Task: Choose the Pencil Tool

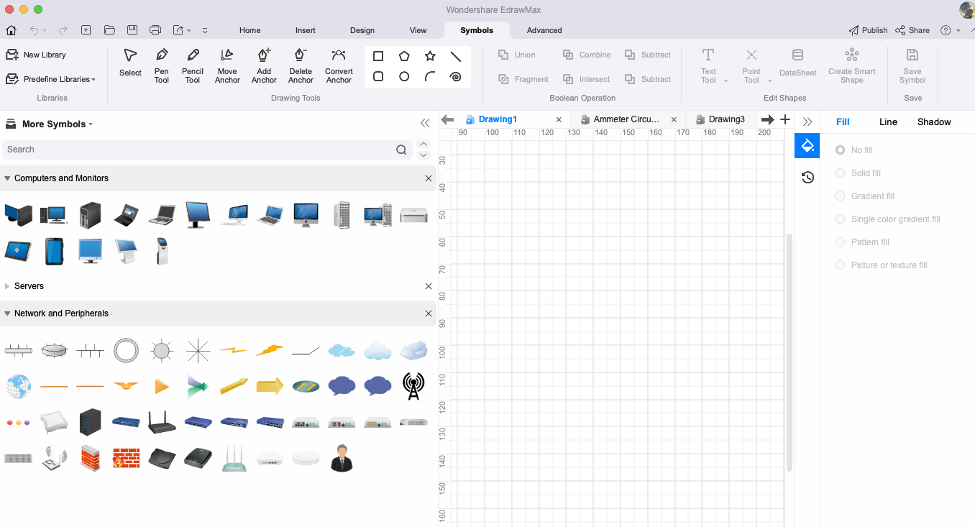Action: pyautogui.click(x=193, y=65)
